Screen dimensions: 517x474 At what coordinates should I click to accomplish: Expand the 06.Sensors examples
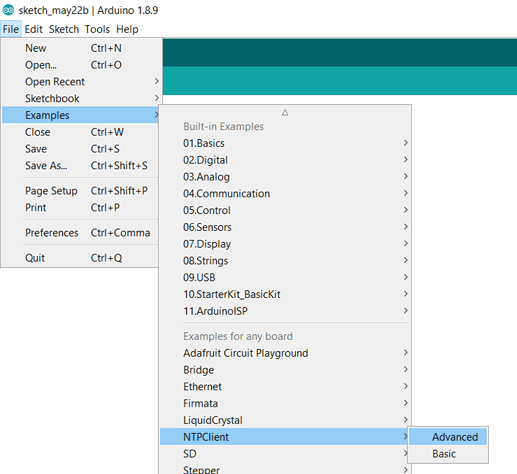click(x=285, y=227)
